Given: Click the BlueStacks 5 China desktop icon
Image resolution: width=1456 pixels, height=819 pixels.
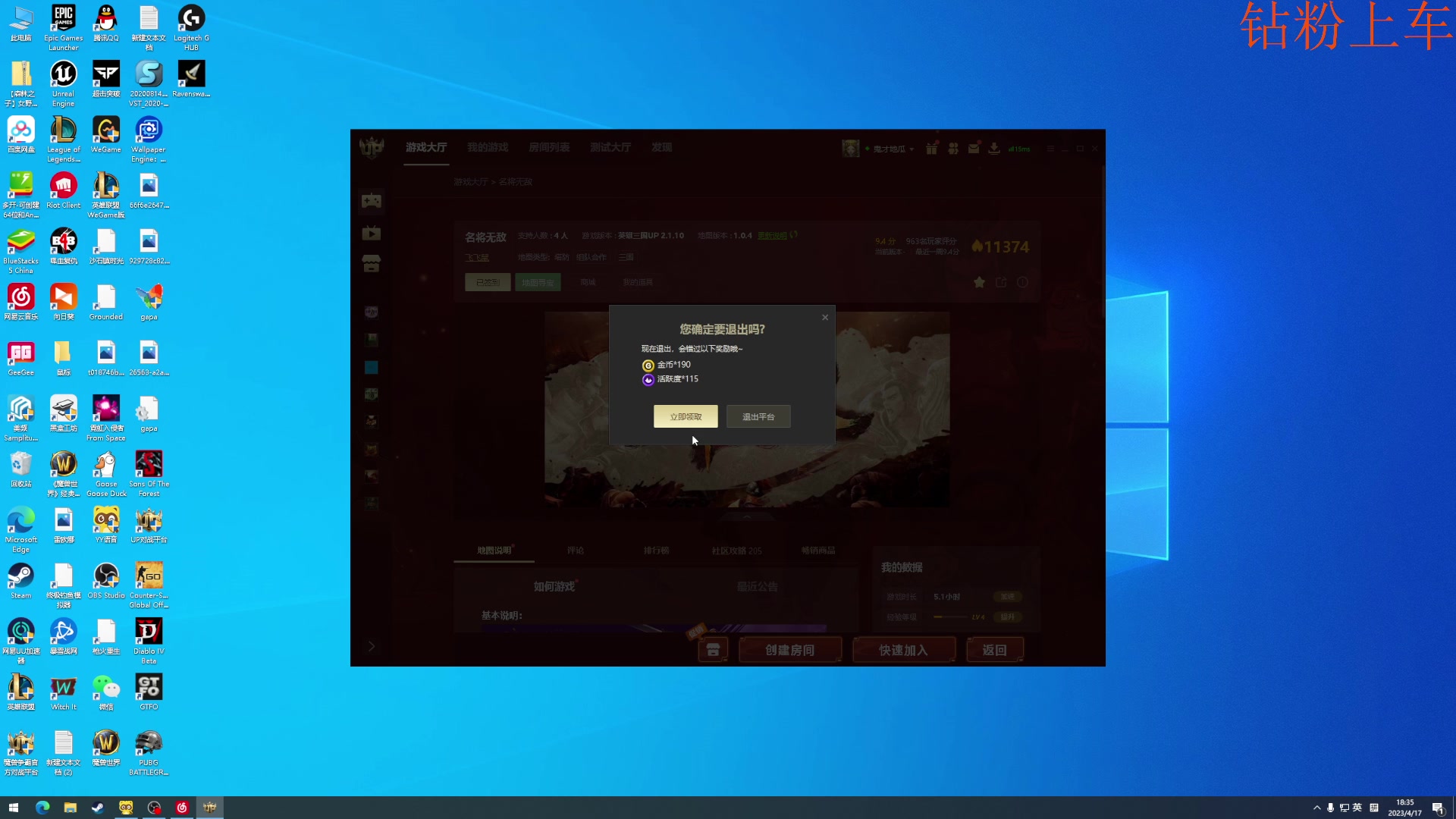Looking at the screenshot, I should coord(21,251).
